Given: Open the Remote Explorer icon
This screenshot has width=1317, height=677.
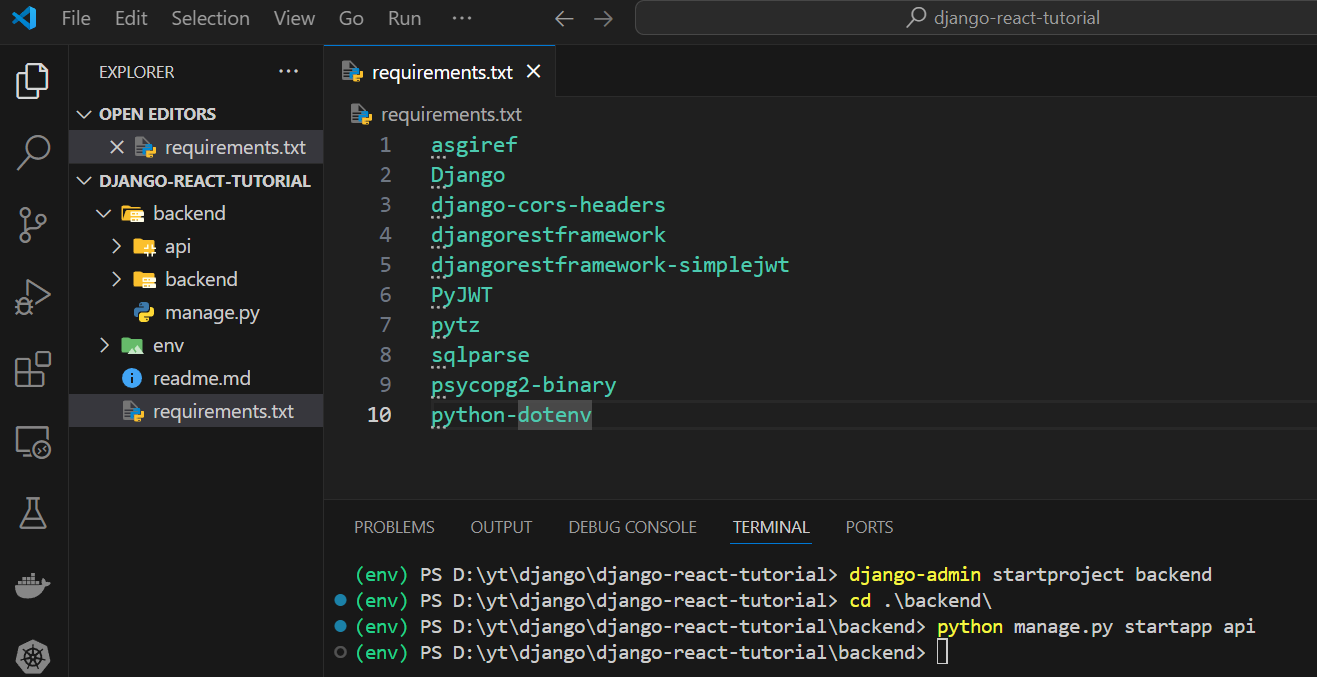Looking at the screenshot, I should click(x=33, y=441).
